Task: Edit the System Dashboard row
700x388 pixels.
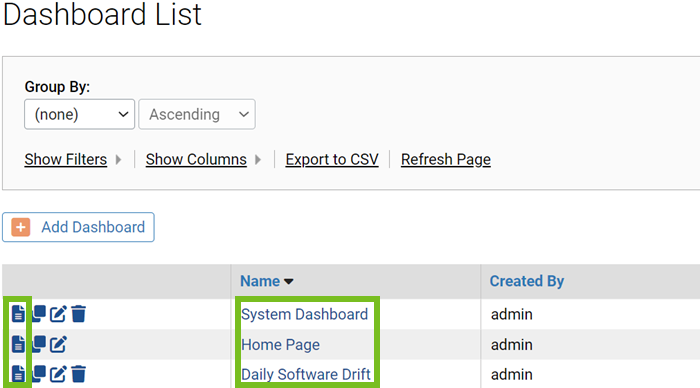Action: pos(58,314)
